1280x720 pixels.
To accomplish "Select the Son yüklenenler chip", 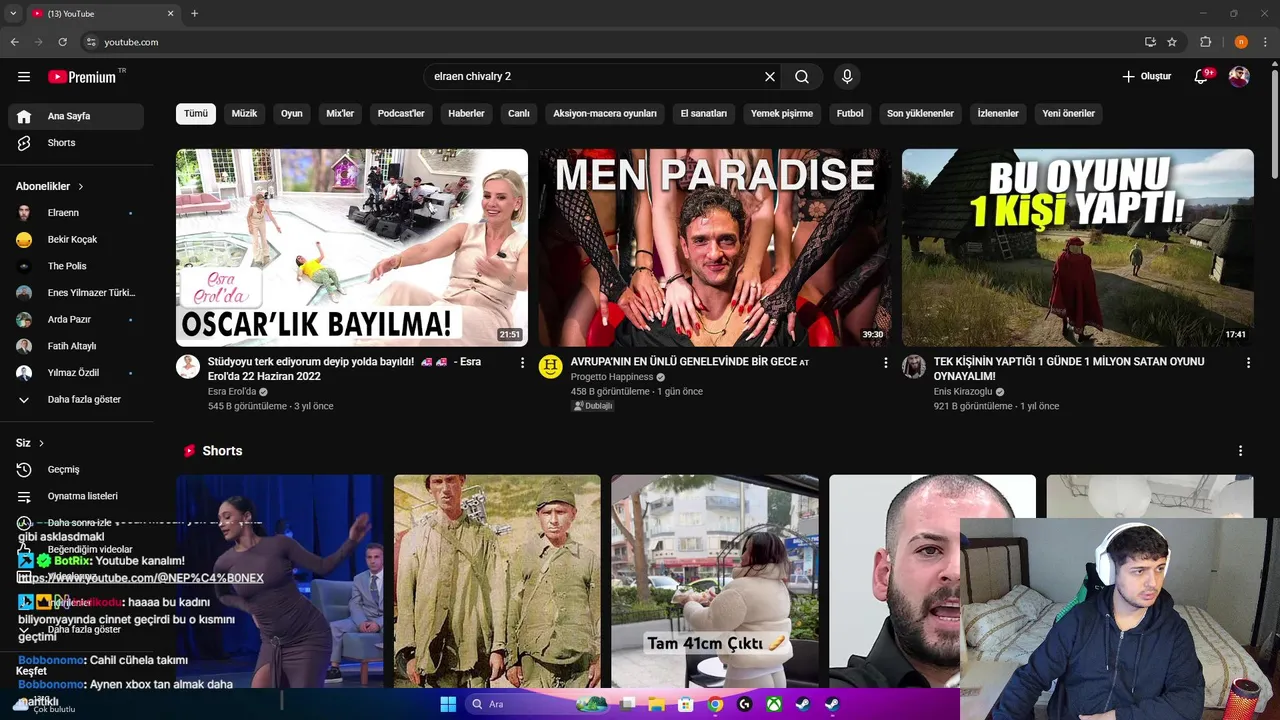I will point(920,114).
